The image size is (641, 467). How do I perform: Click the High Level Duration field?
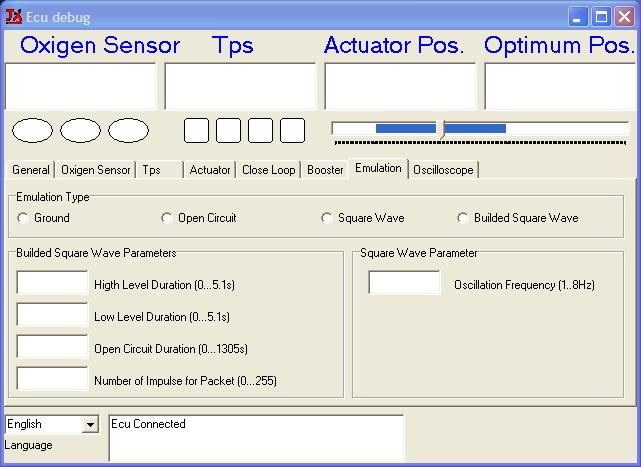tap(53, 284)
